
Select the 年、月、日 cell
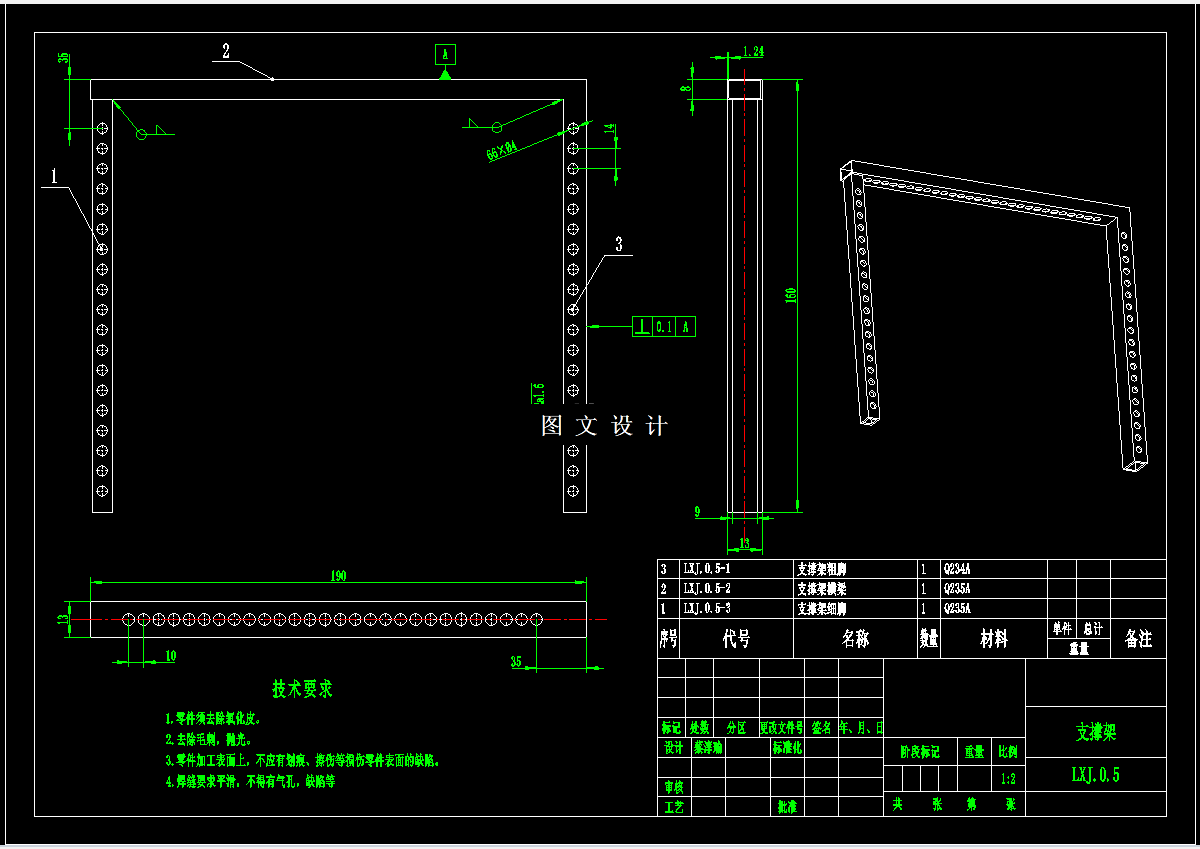861,728
